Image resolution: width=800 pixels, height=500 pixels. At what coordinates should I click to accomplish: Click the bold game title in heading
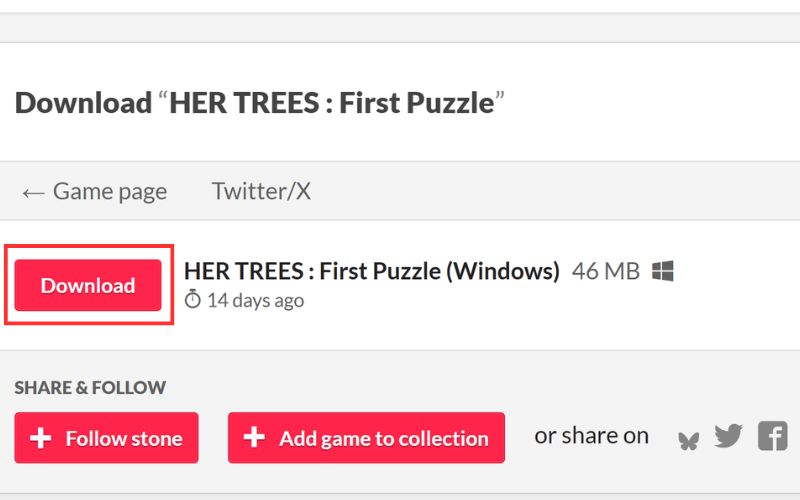point(332,103)
